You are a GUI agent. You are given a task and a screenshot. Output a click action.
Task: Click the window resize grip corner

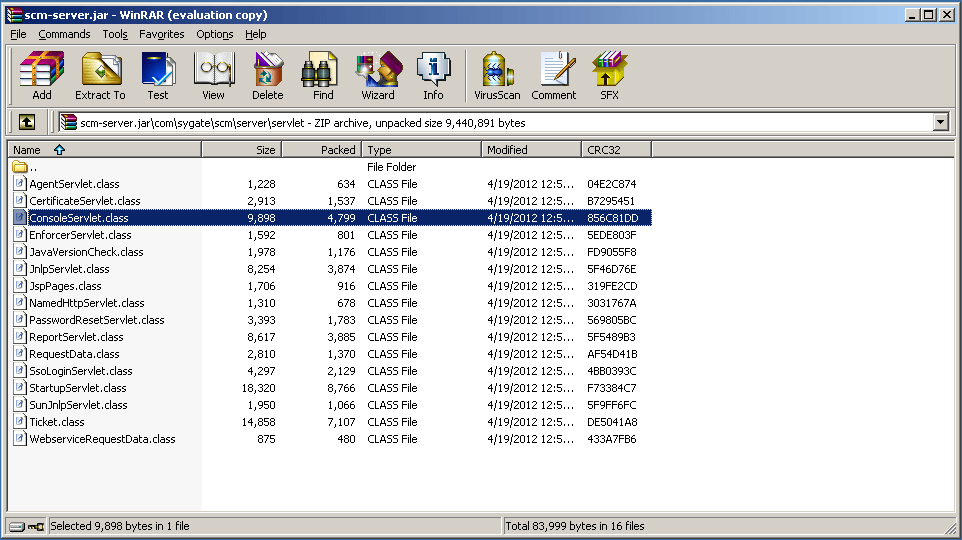950,528
